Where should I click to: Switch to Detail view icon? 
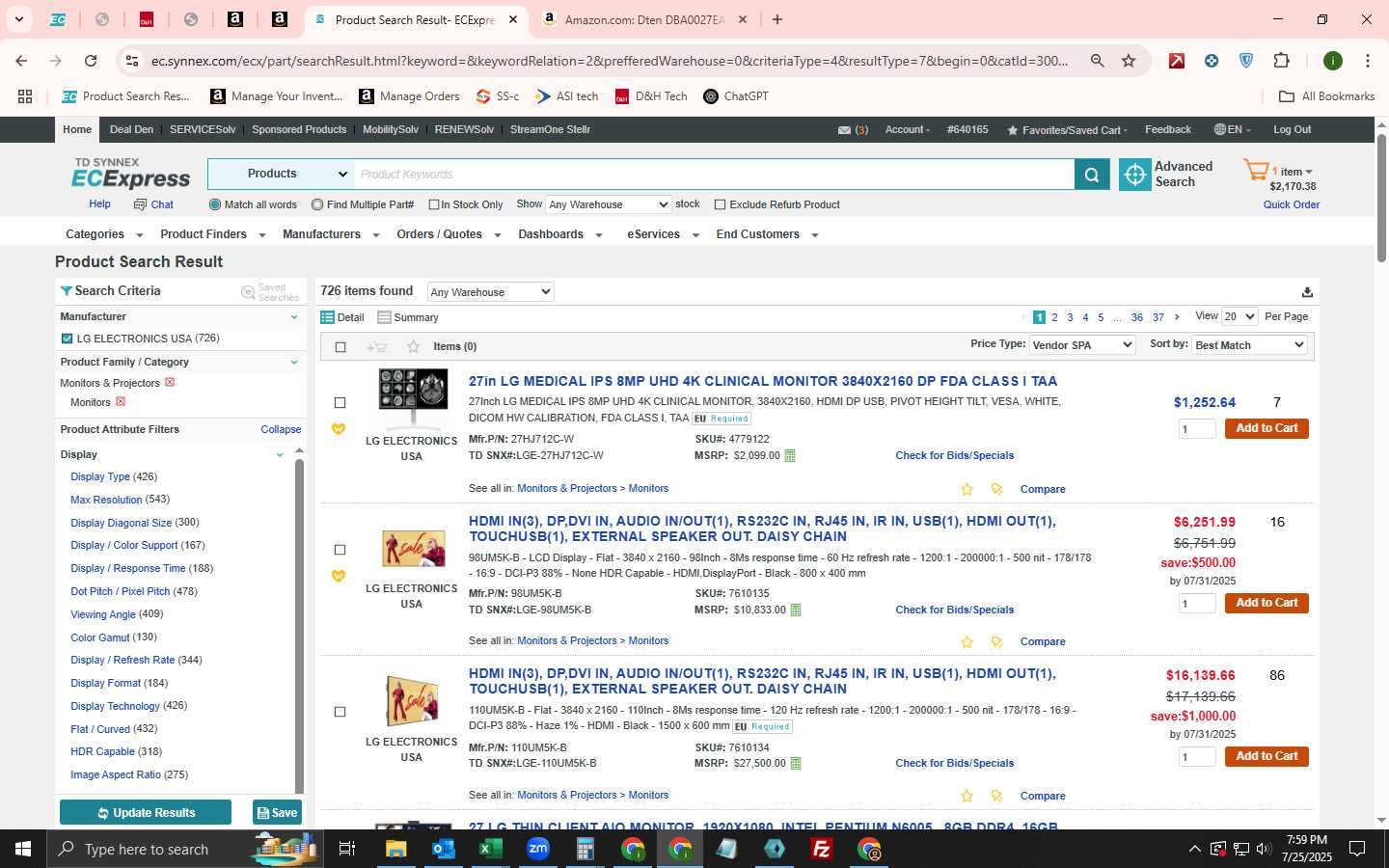tap(327, 317)
